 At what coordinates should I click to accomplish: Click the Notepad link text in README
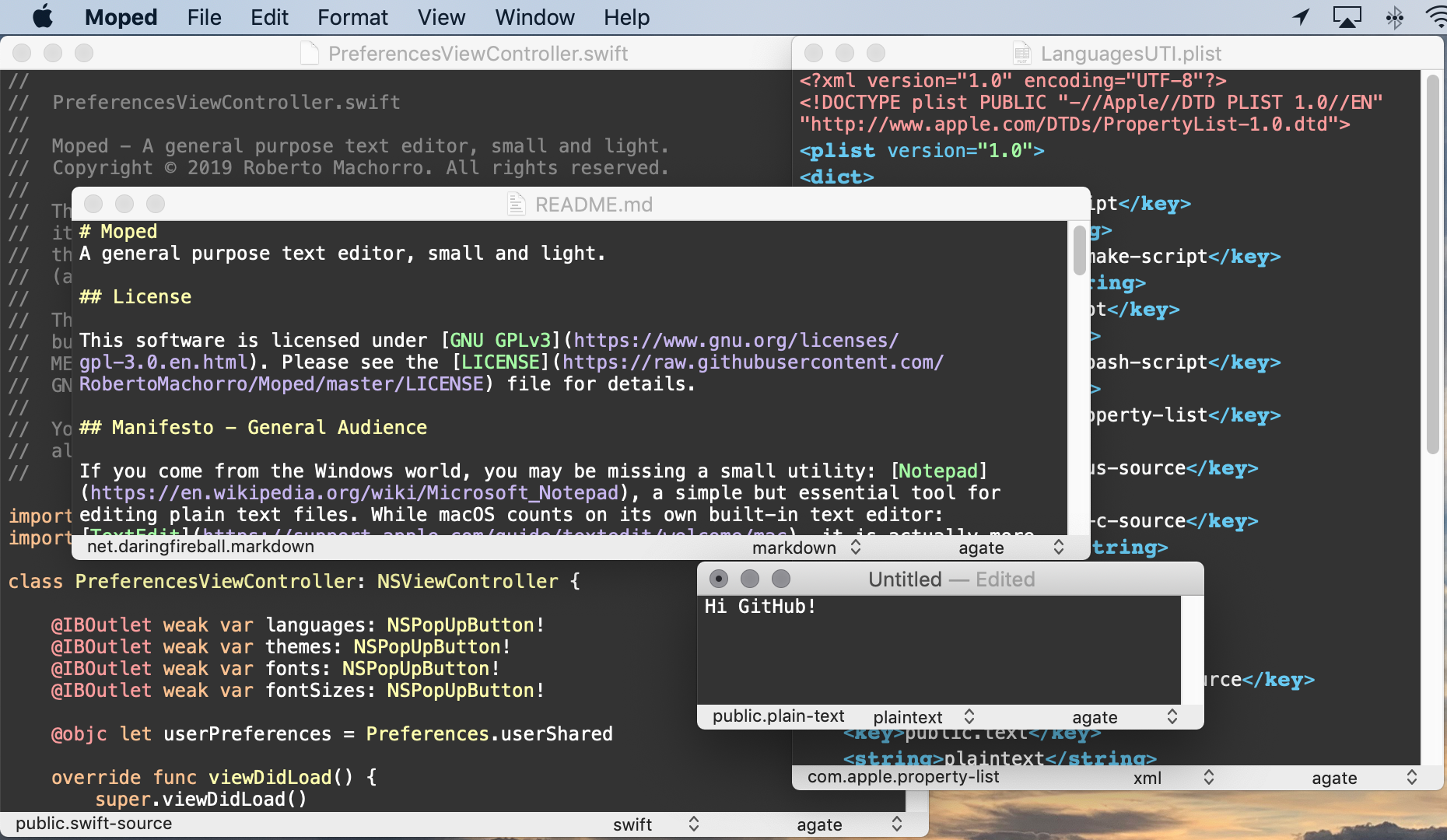click(938, 471)
